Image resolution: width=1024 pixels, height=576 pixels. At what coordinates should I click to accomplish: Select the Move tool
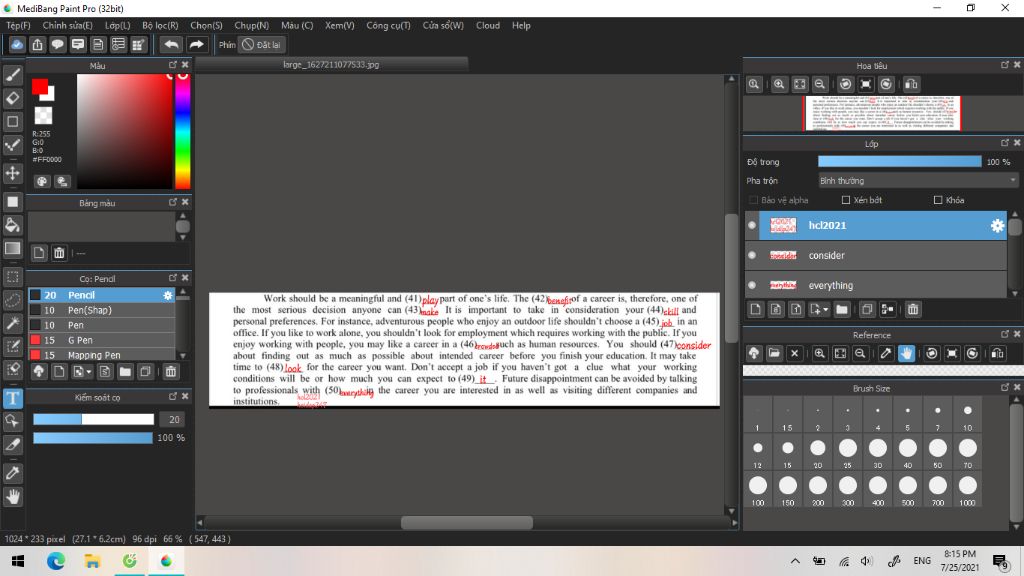(12, 173)
